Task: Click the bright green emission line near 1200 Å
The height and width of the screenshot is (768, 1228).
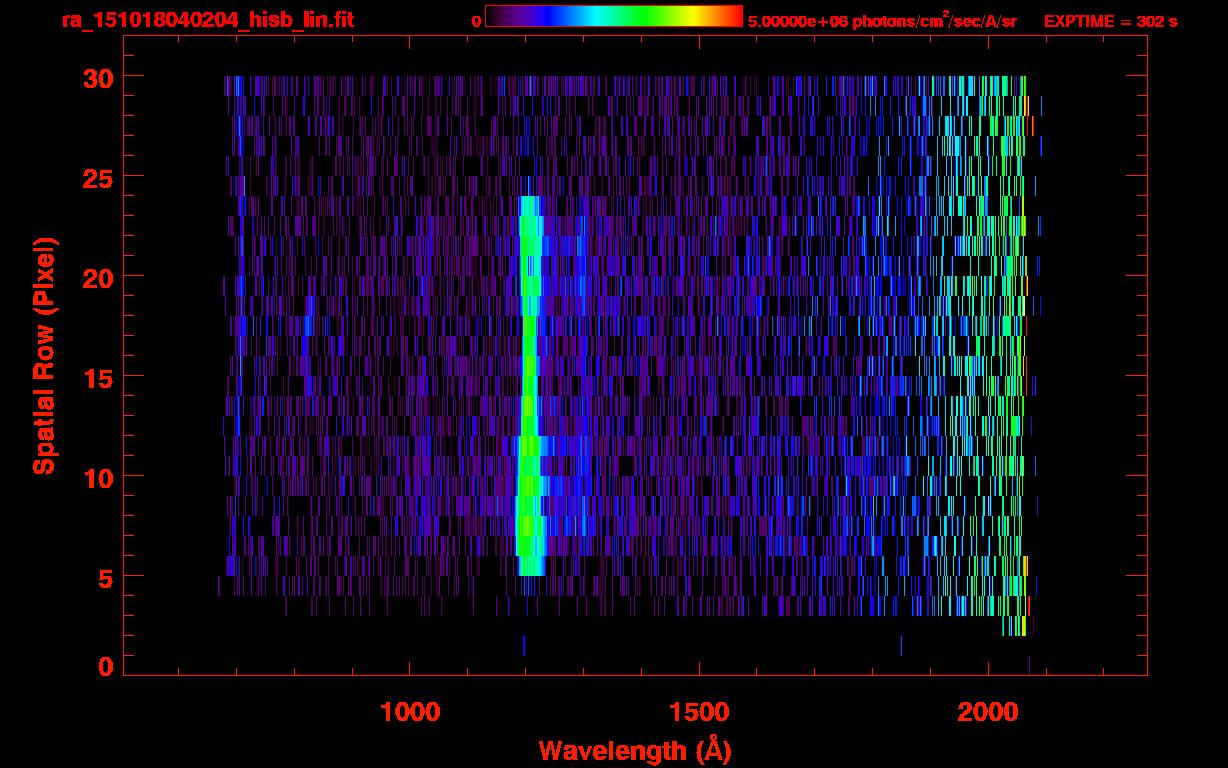Action: 528,380
